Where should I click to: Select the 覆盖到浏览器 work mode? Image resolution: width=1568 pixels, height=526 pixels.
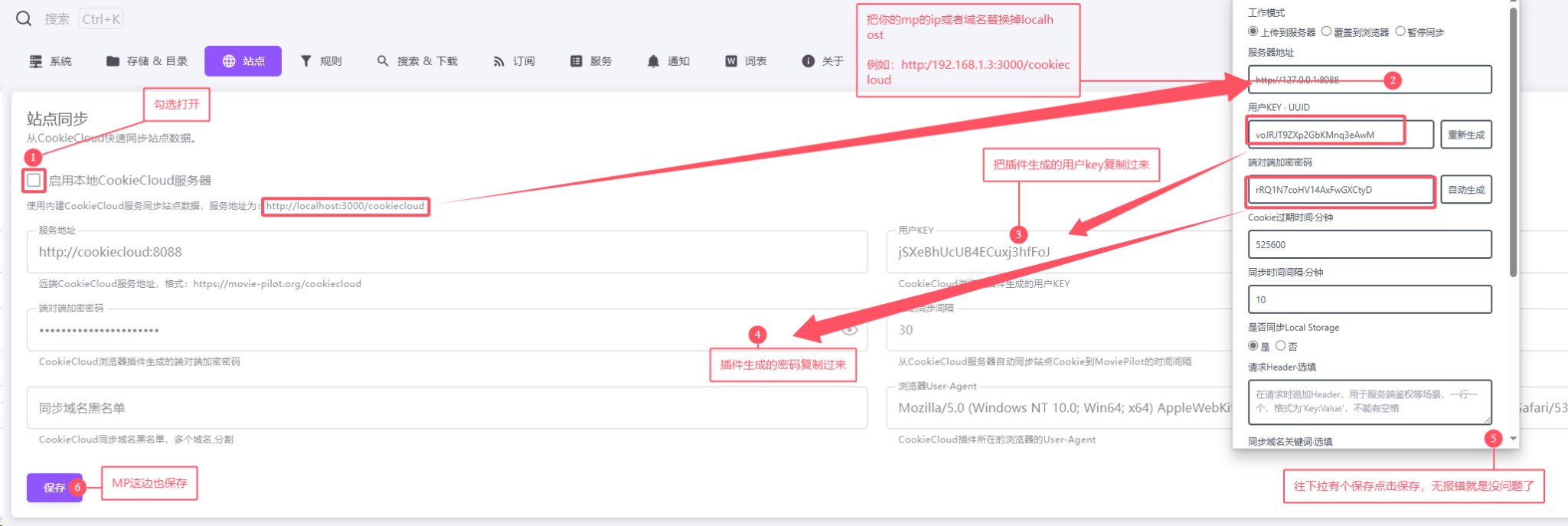(x=1326, y=31)
